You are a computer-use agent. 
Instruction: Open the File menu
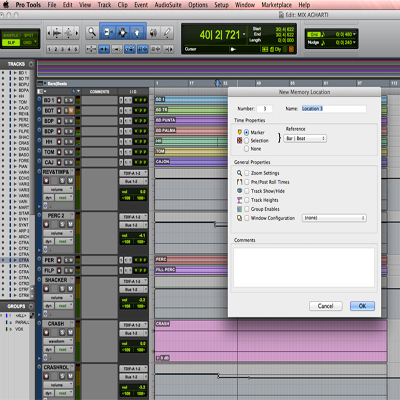pos(52,5)
